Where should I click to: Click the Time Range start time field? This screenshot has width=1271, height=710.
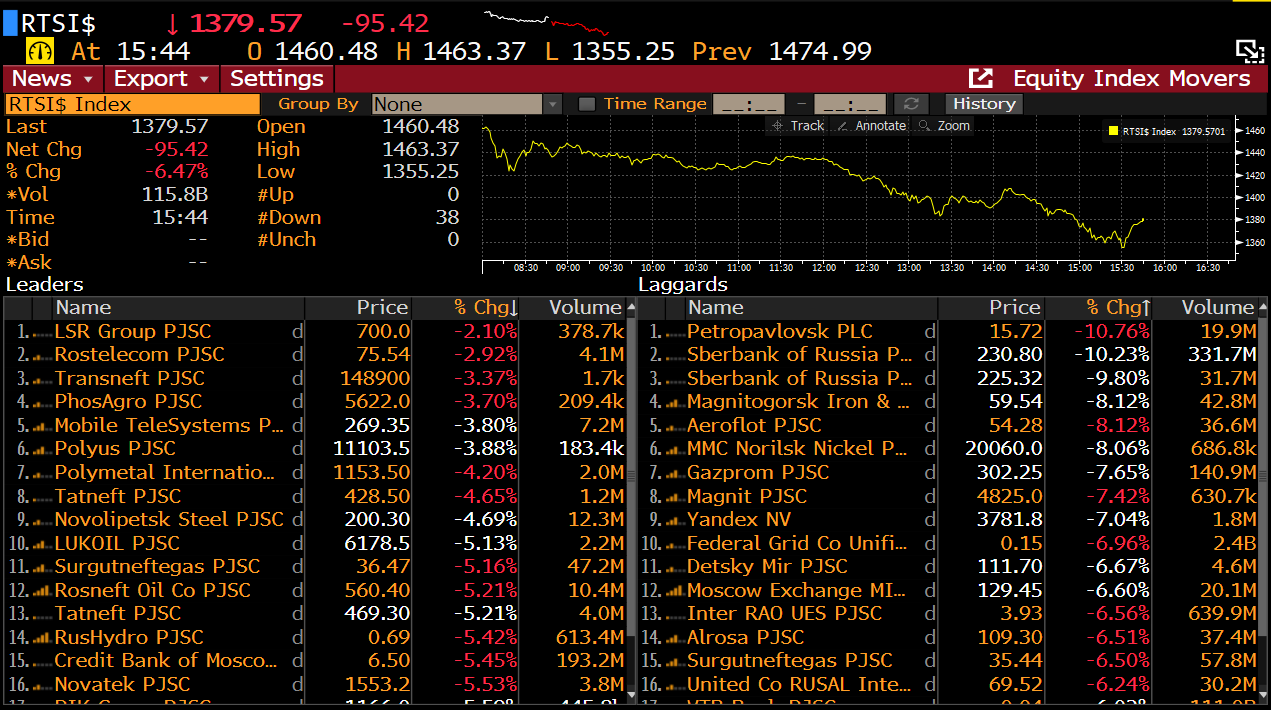[x=749, y=104]
